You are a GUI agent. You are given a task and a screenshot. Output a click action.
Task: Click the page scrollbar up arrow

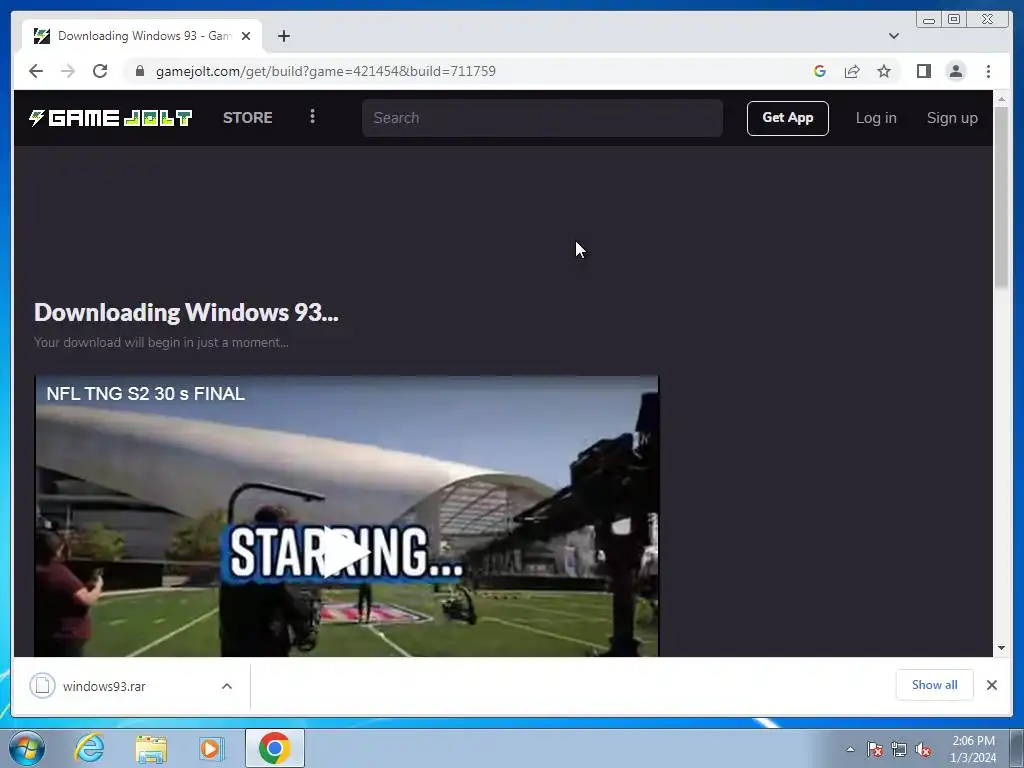click(1001, 99)
